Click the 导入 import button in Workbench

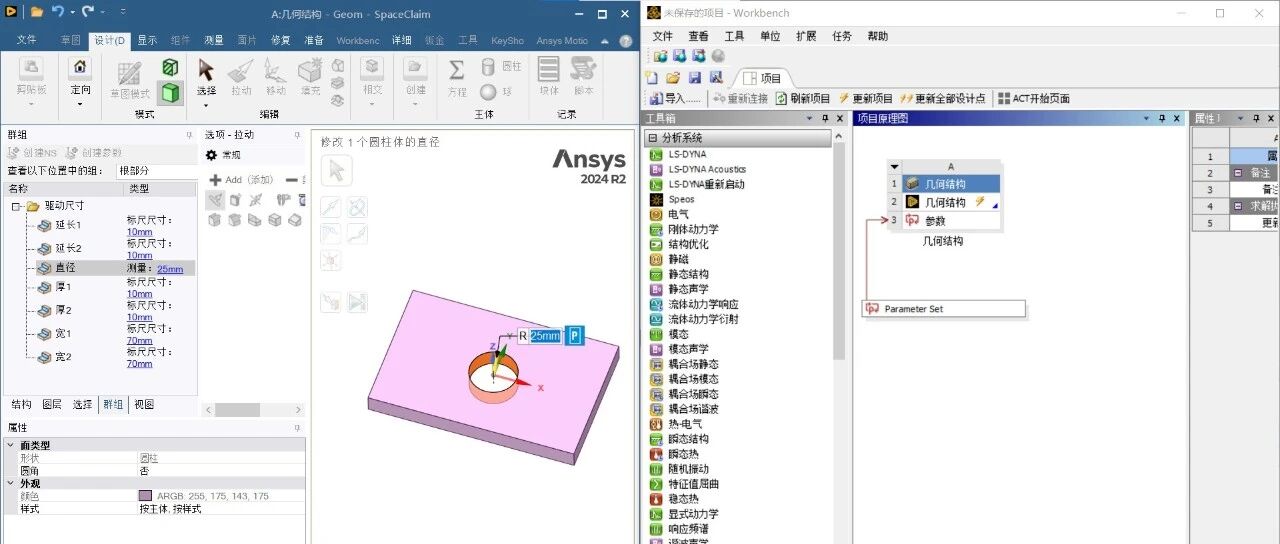[x=675, y=98]
